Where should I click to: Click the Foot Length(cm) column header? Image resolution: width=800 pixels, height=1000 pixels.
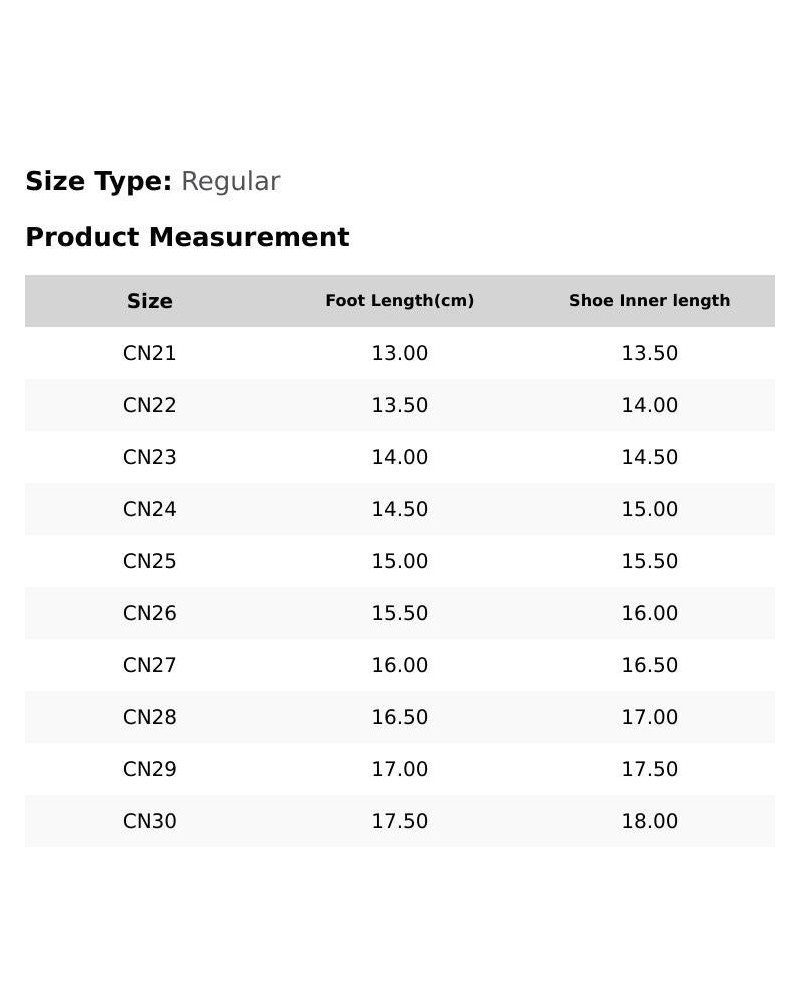click(x=400, y=301)
